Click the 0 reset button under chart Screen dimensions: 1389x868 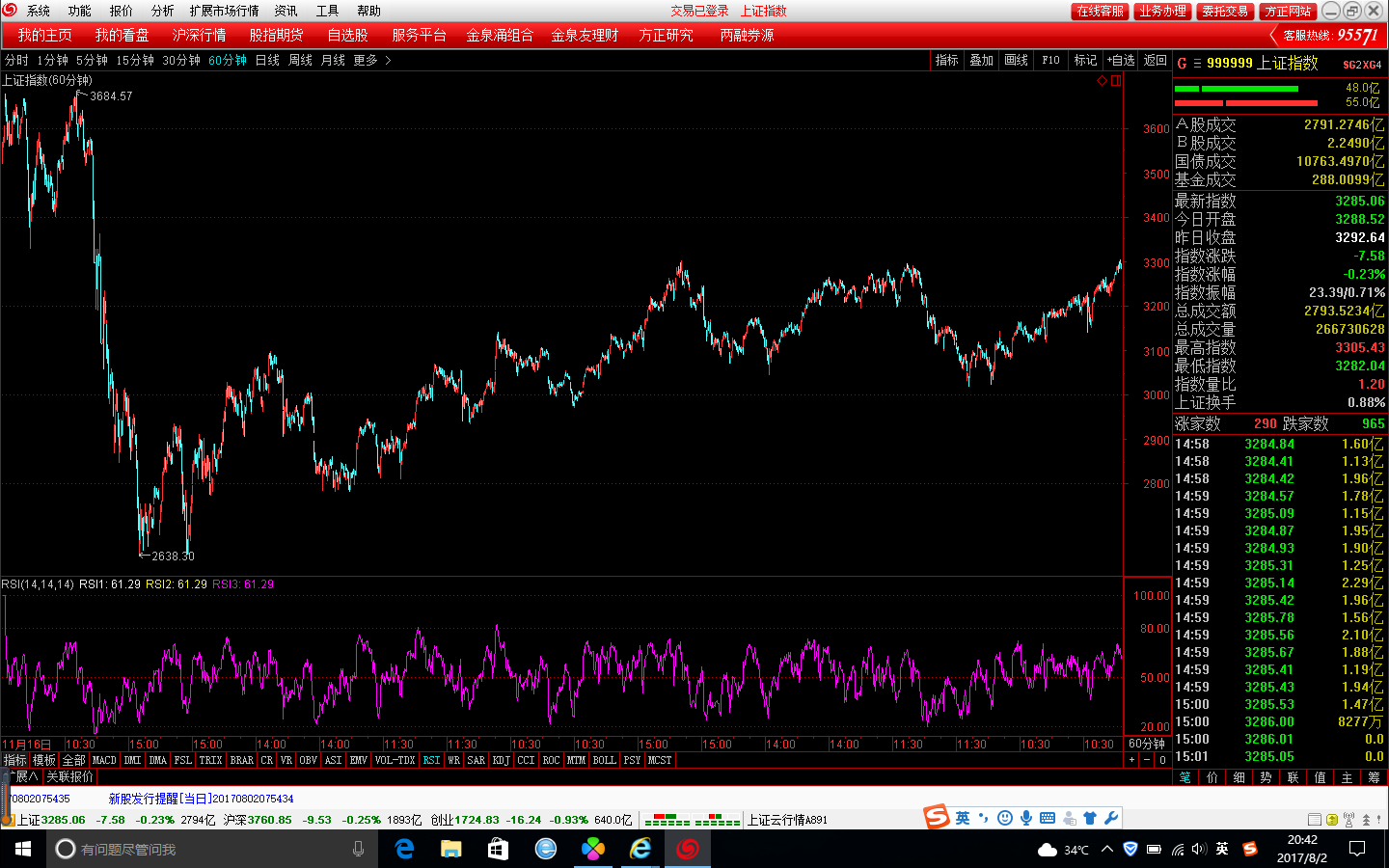tap(1162, 760)
